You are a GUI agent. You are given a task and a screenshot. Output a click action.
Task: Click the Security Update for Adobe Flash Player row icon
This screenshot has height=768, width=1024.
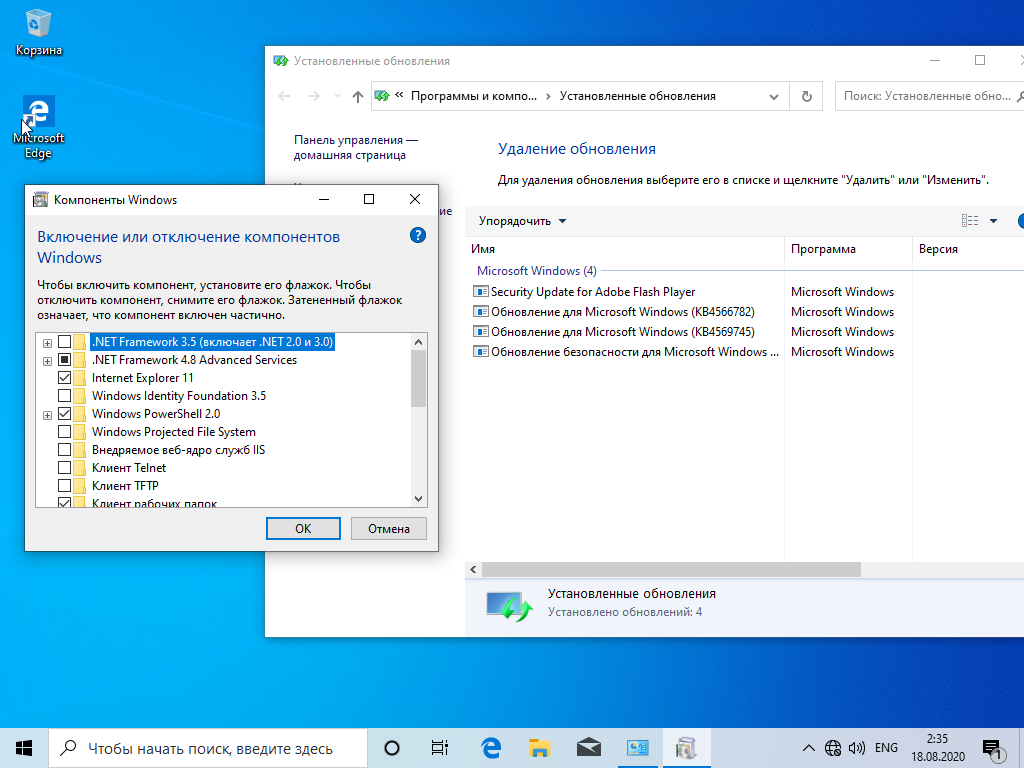pyautogui.click(x=481, y=291)
